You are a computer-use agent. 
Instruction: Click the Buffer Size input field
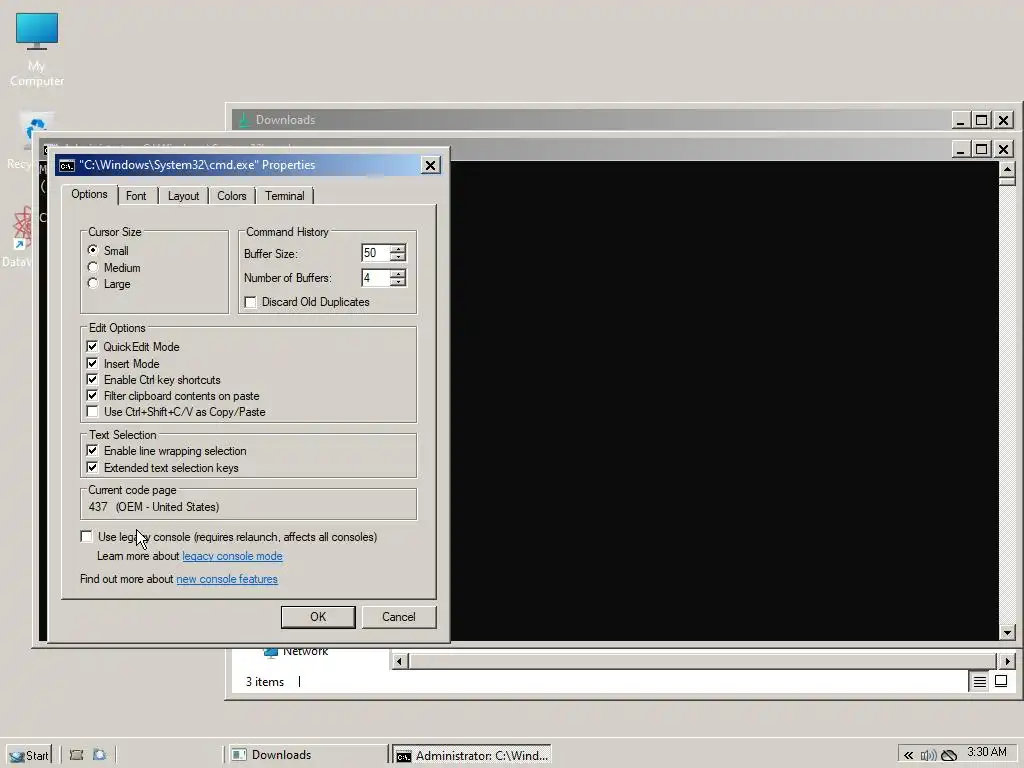click(376, 253)
